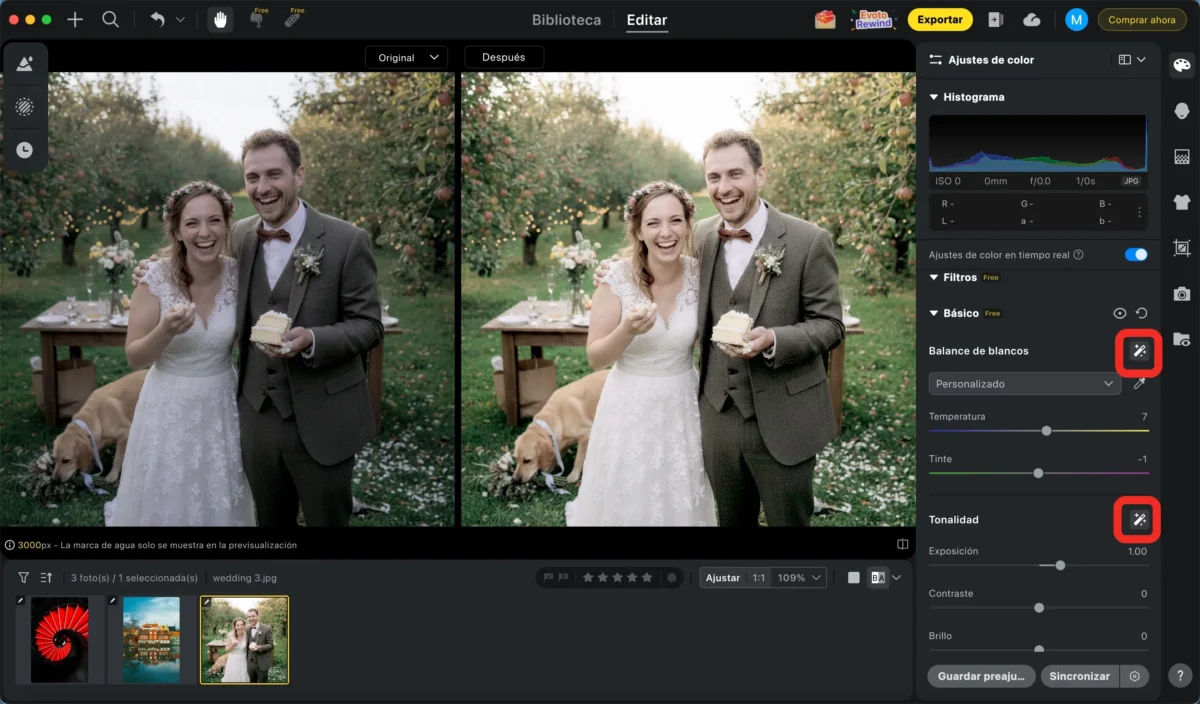Screen dimensions: 1200x704
Task: Select the white balance eyedropper tool
Action: [x=1139, y=384]
